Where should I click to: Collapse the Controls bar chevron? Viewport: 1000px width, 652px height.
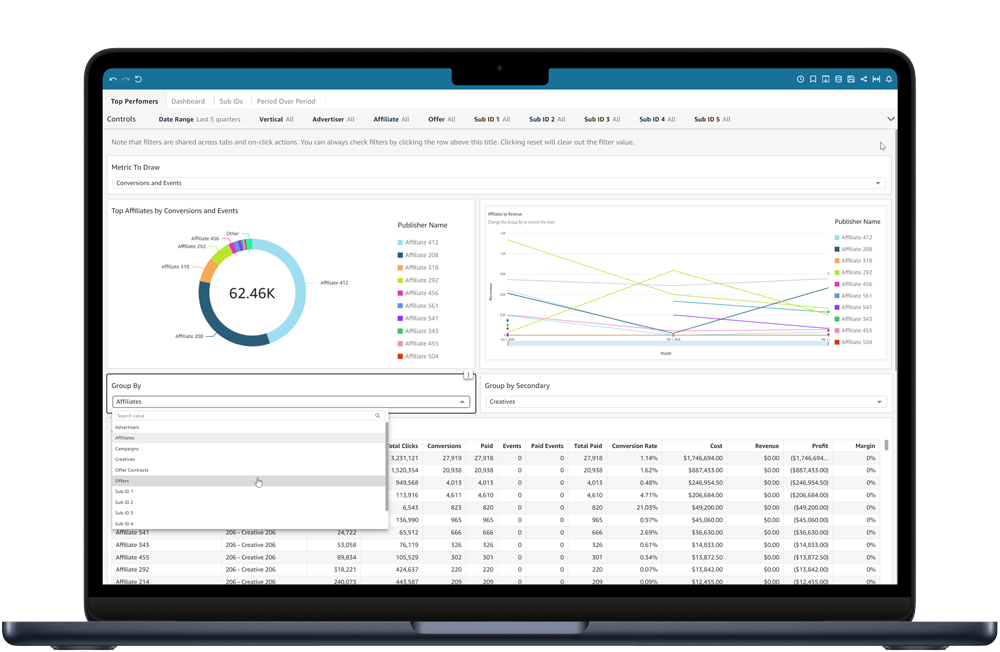pyautogui.click(x=890, y=118)
